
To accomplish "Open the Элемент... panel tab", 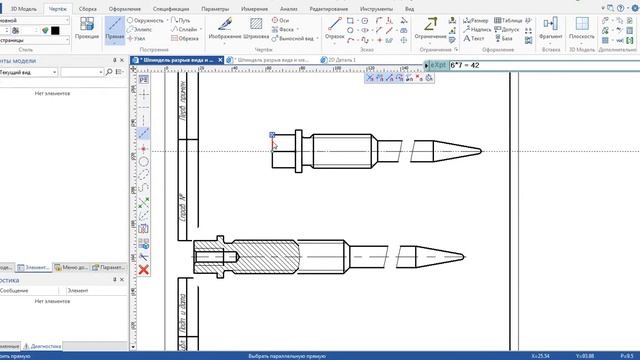I will (33, 267).
